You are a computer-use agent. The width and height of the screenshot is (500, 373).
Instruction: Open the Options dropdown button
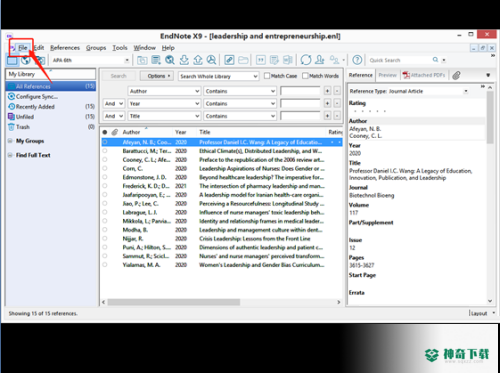pyautogui.click(x=156, y=76)
